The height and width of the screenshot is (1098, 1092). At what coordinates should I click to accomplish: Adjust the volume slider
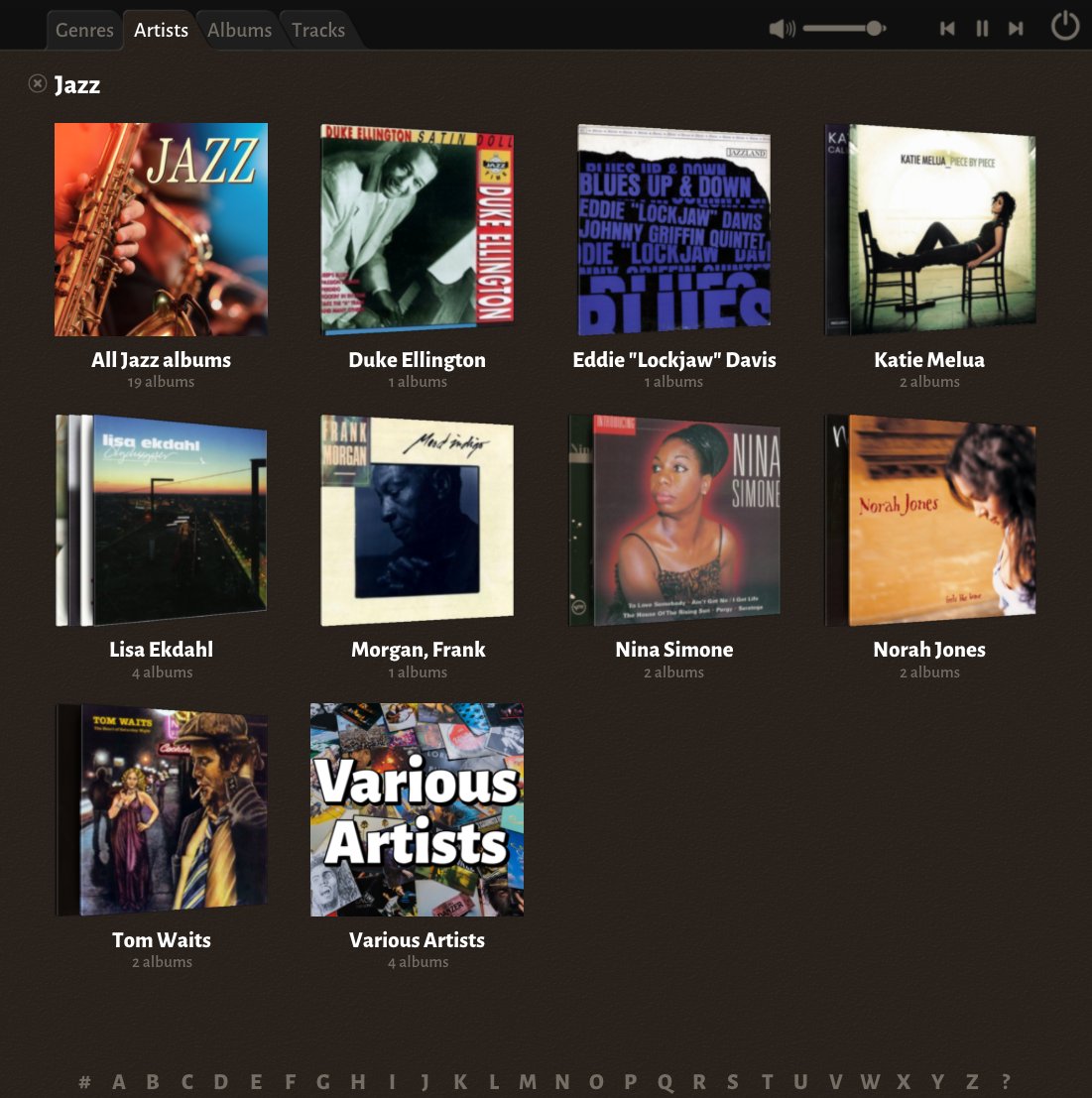[844, 29]
